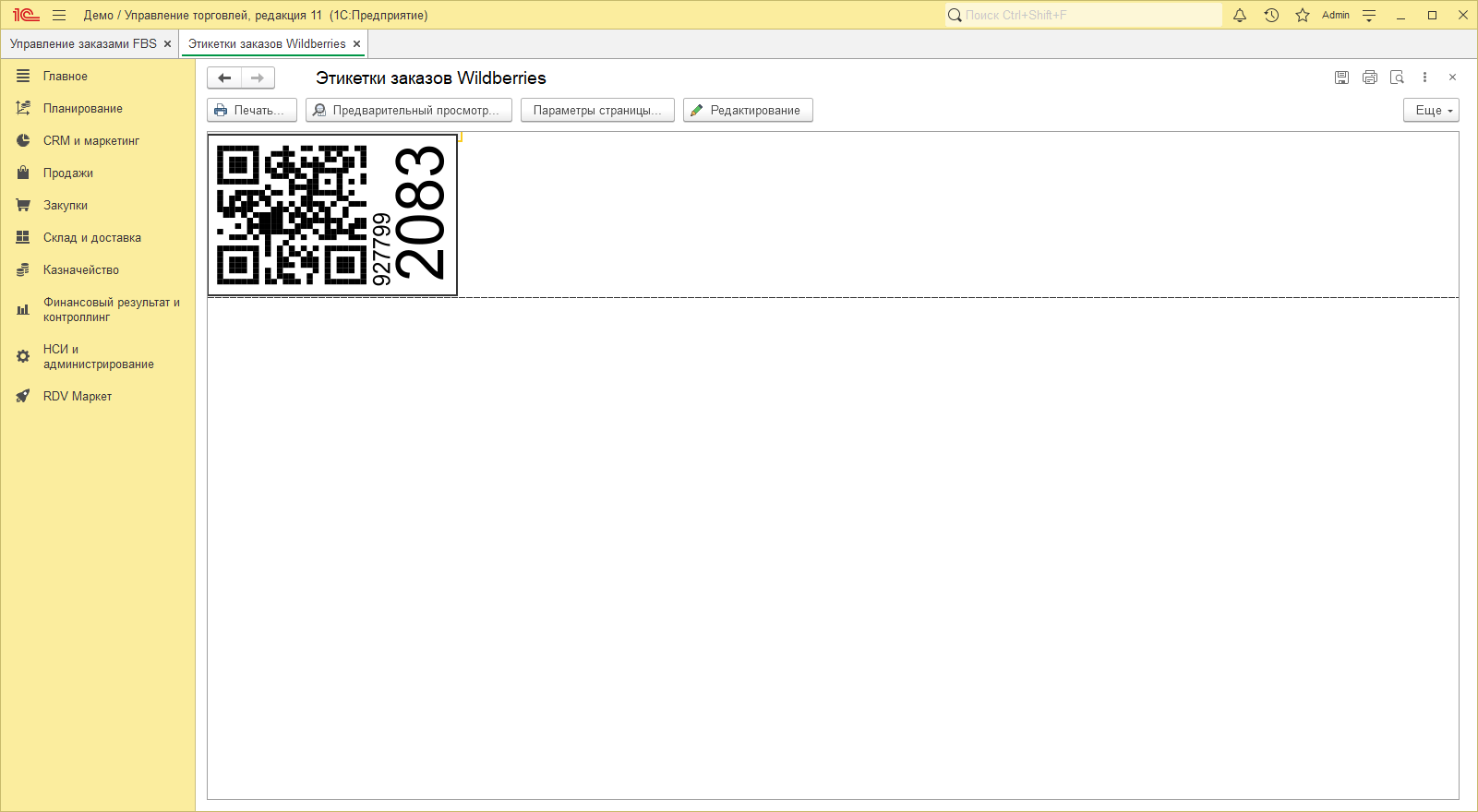Navigate back with the left arrow
Viewport: 1478px width, 812px height.
point(224,78)
